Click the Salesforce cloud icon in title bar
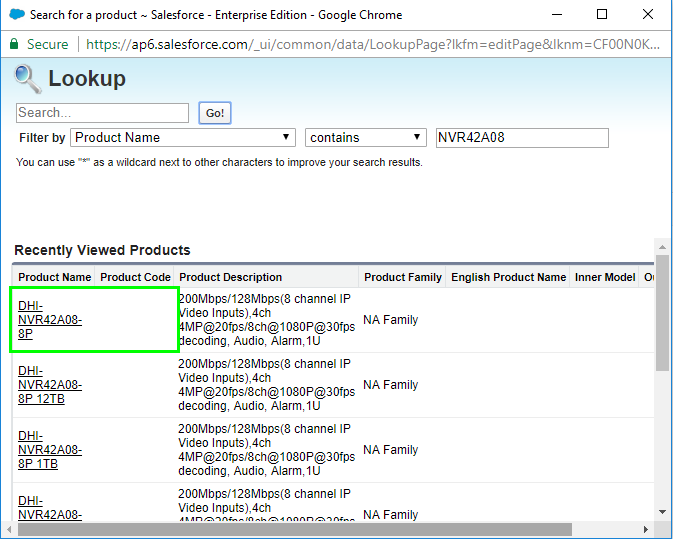 pos(16,15)
